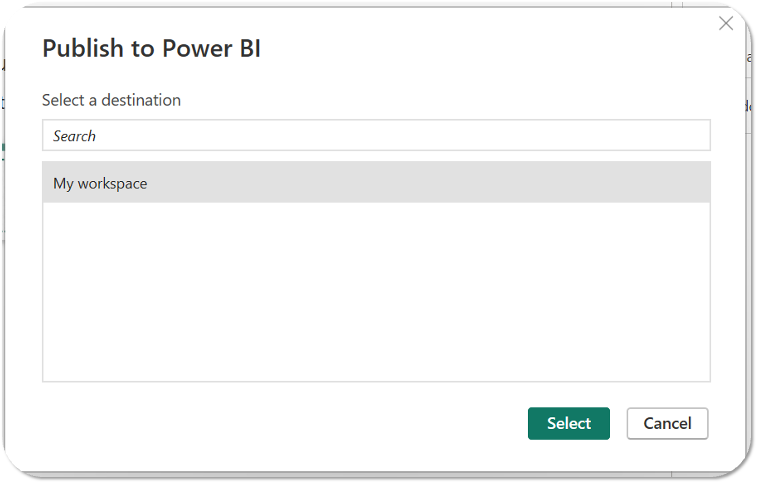Focus the workspace search box
The width and height of the screenshot is (758, 484).
click(376, 135)
